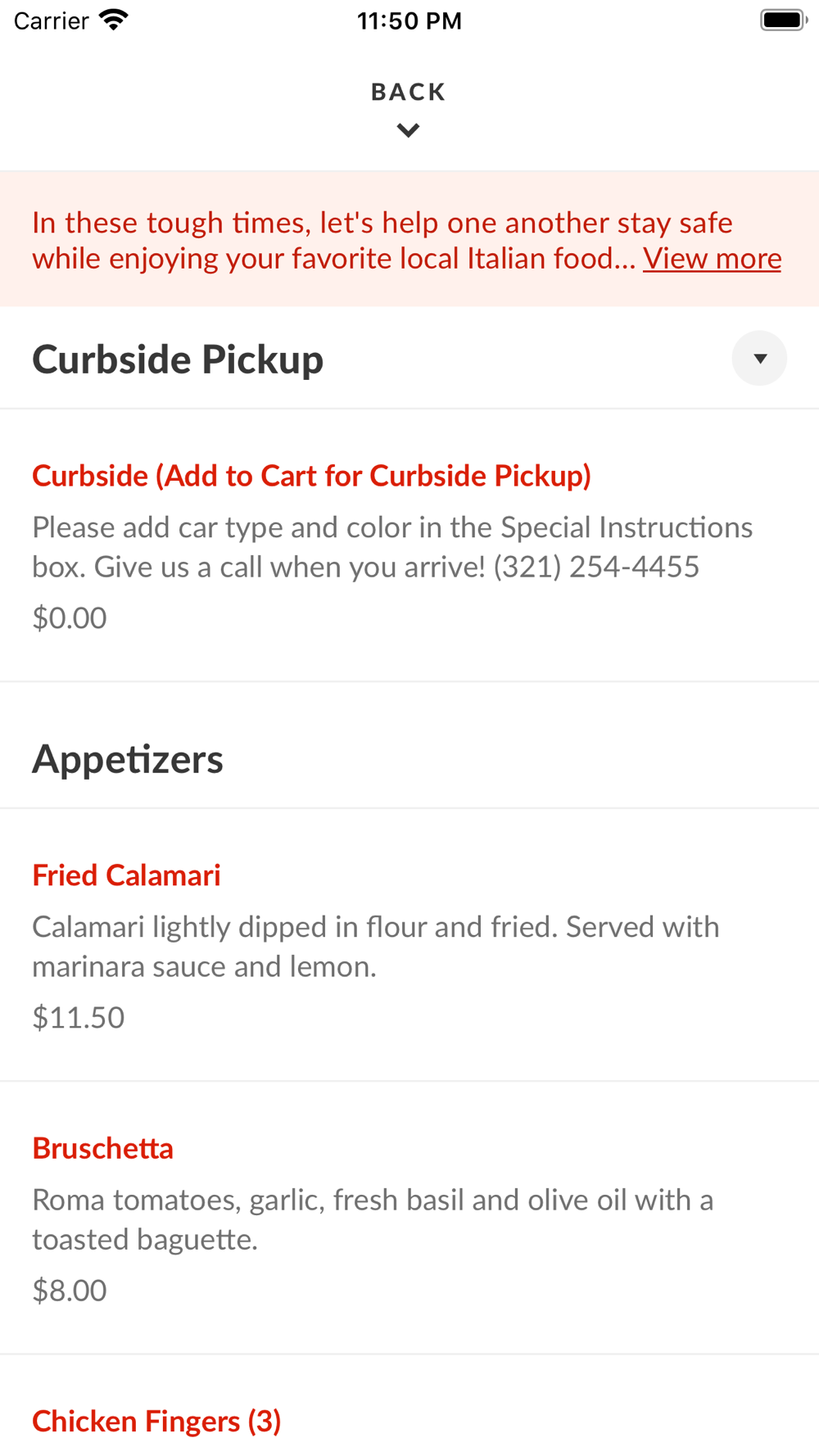Tap the Fried Calamari description text
Screen dimensions: 819x1456
coord(375,947)
